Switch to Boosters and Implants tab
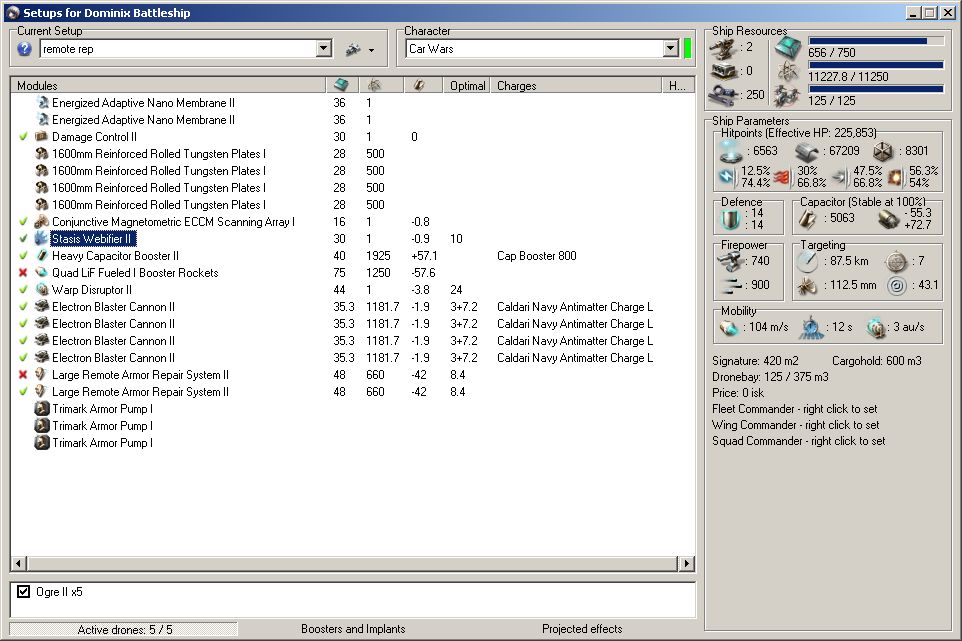This screenshot has height=641, width=962. [x=353, y=629]
